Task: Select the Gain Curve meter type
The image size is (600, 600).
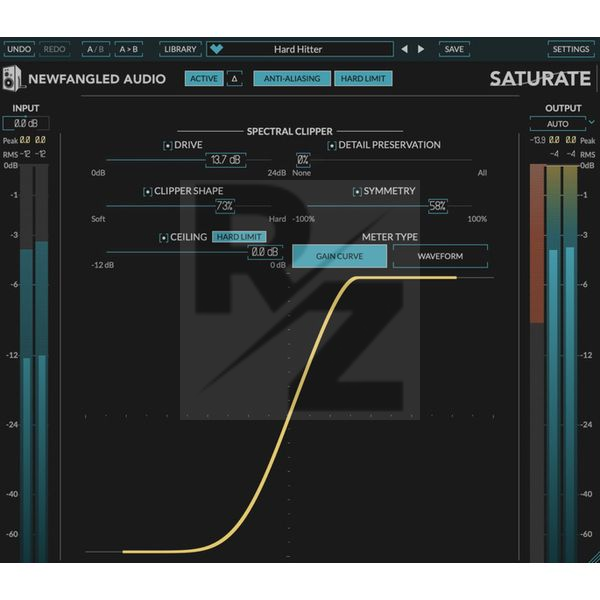Action: (x=339, y=256)
